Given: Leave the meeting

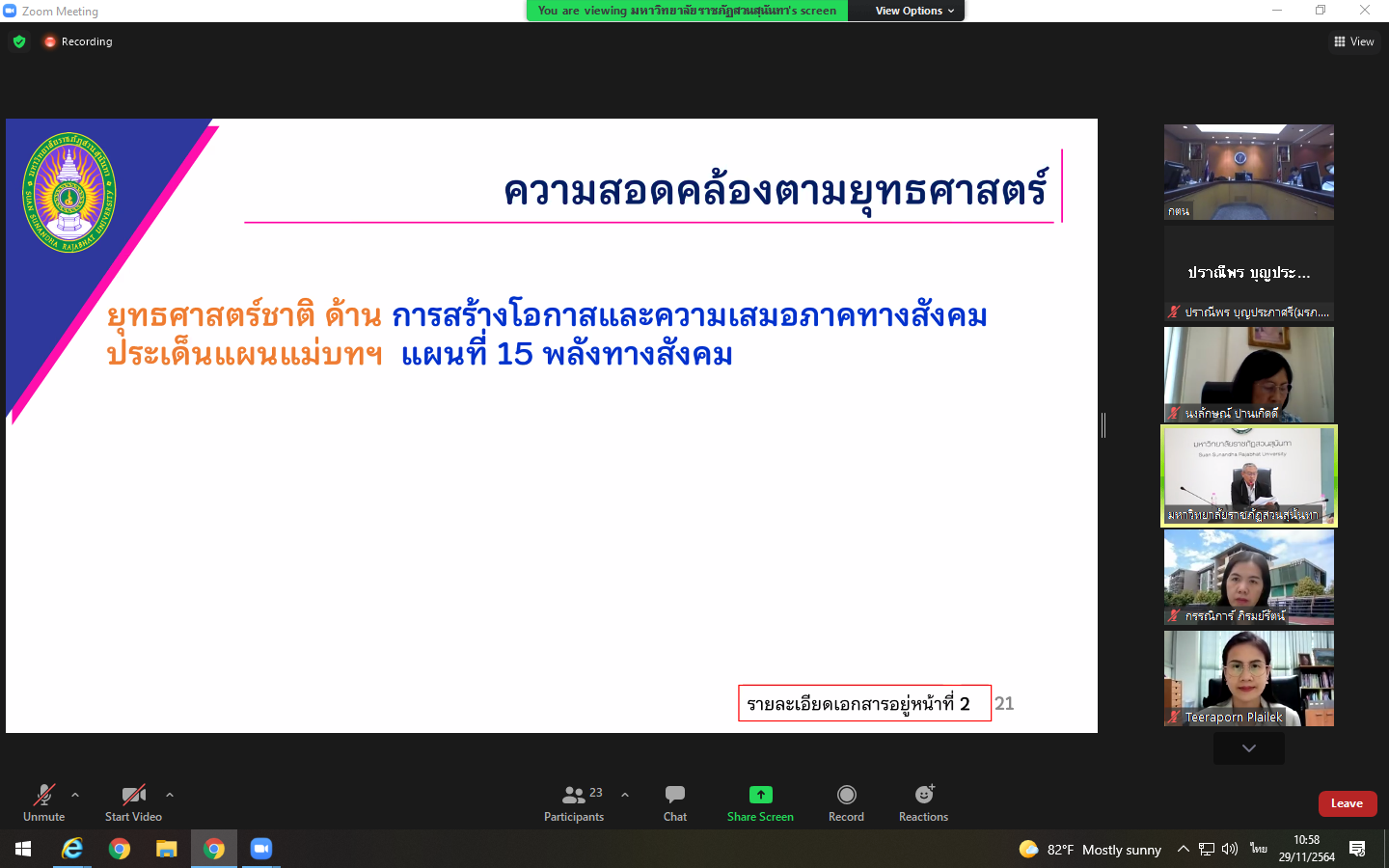Looking at the screenshot, I should click(1347, 803).
